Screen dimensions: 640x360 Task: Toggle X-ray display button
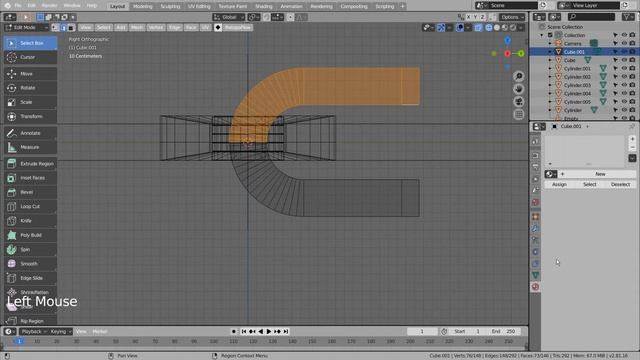[478, 27]
